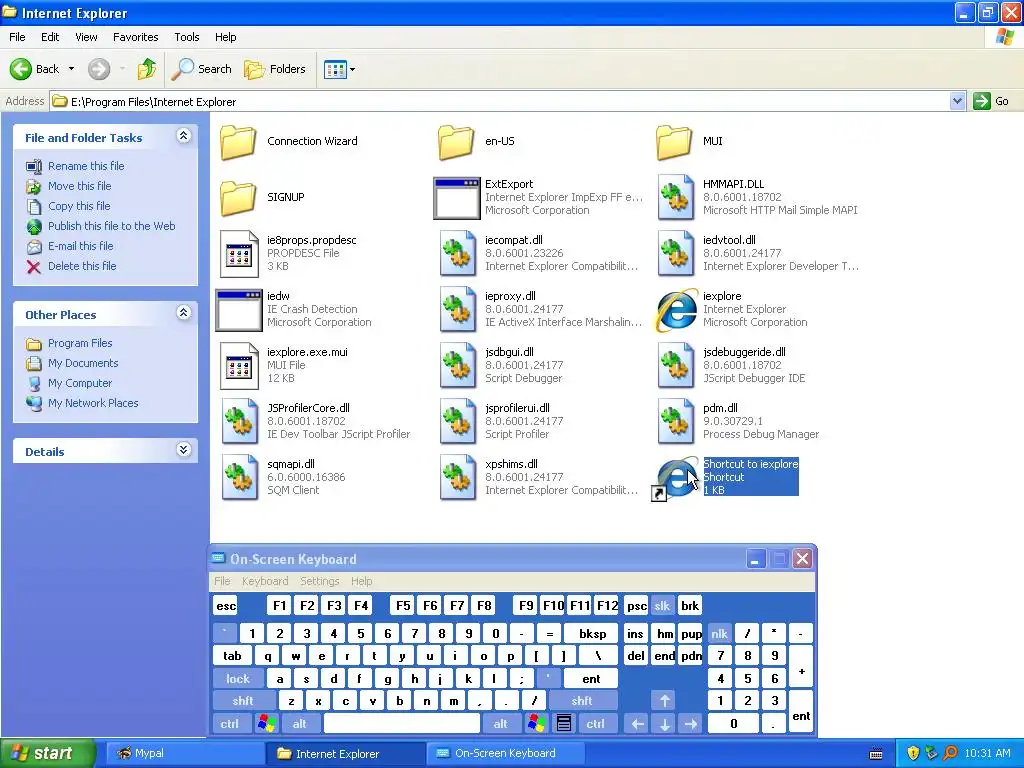Select the en-US folder icon

tap(456, 141)
